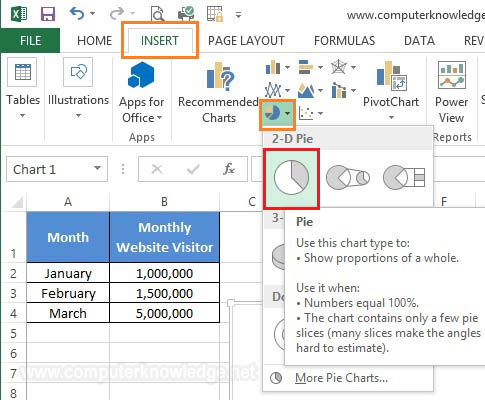Switch to the FORMULAS tab
The height and width of the screenshot is (400, 485).
344,41
